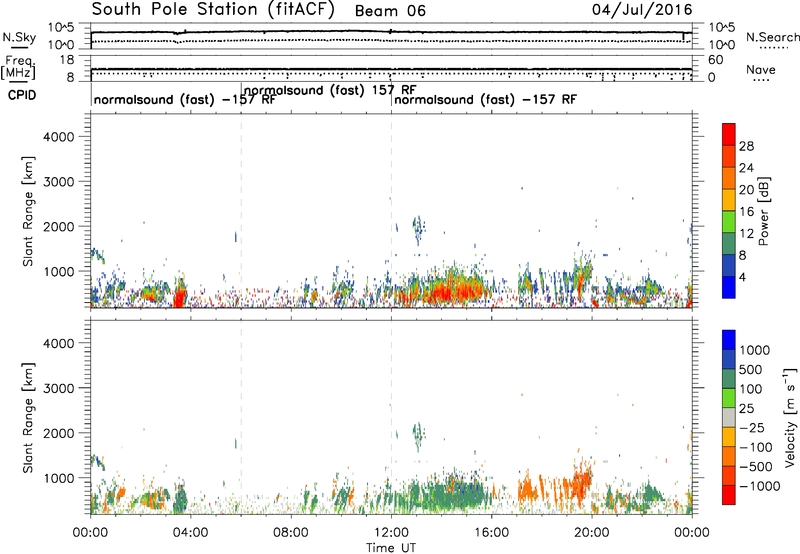Click the N.Sky legend label

tap(19, 37)
